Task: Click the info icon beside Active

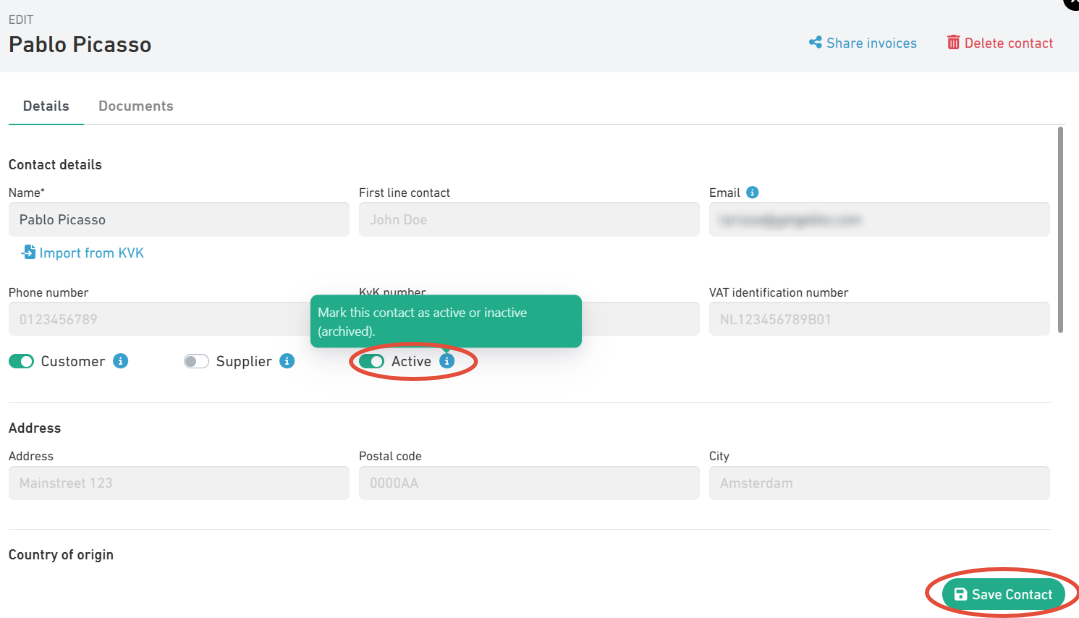Action: click(447, 361)
